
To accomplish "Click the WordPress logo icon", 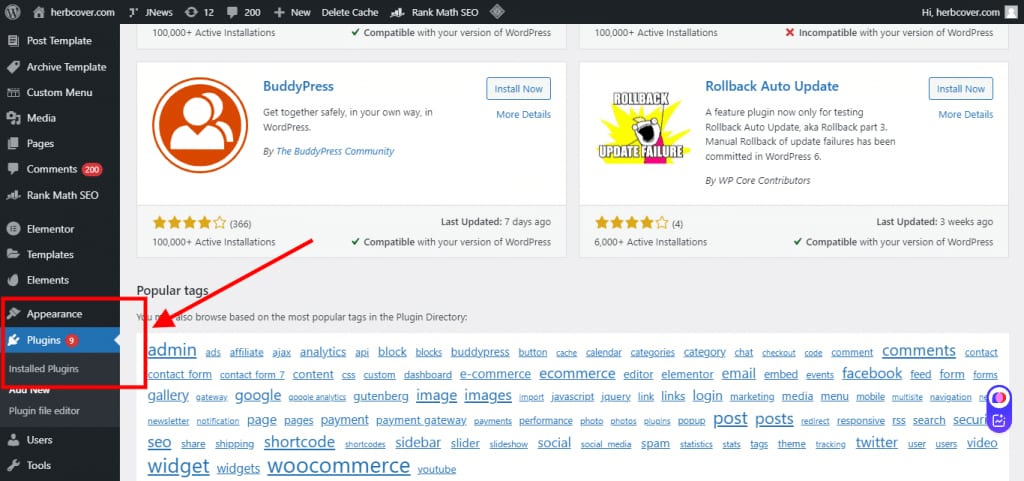I will tap(12, 12).
